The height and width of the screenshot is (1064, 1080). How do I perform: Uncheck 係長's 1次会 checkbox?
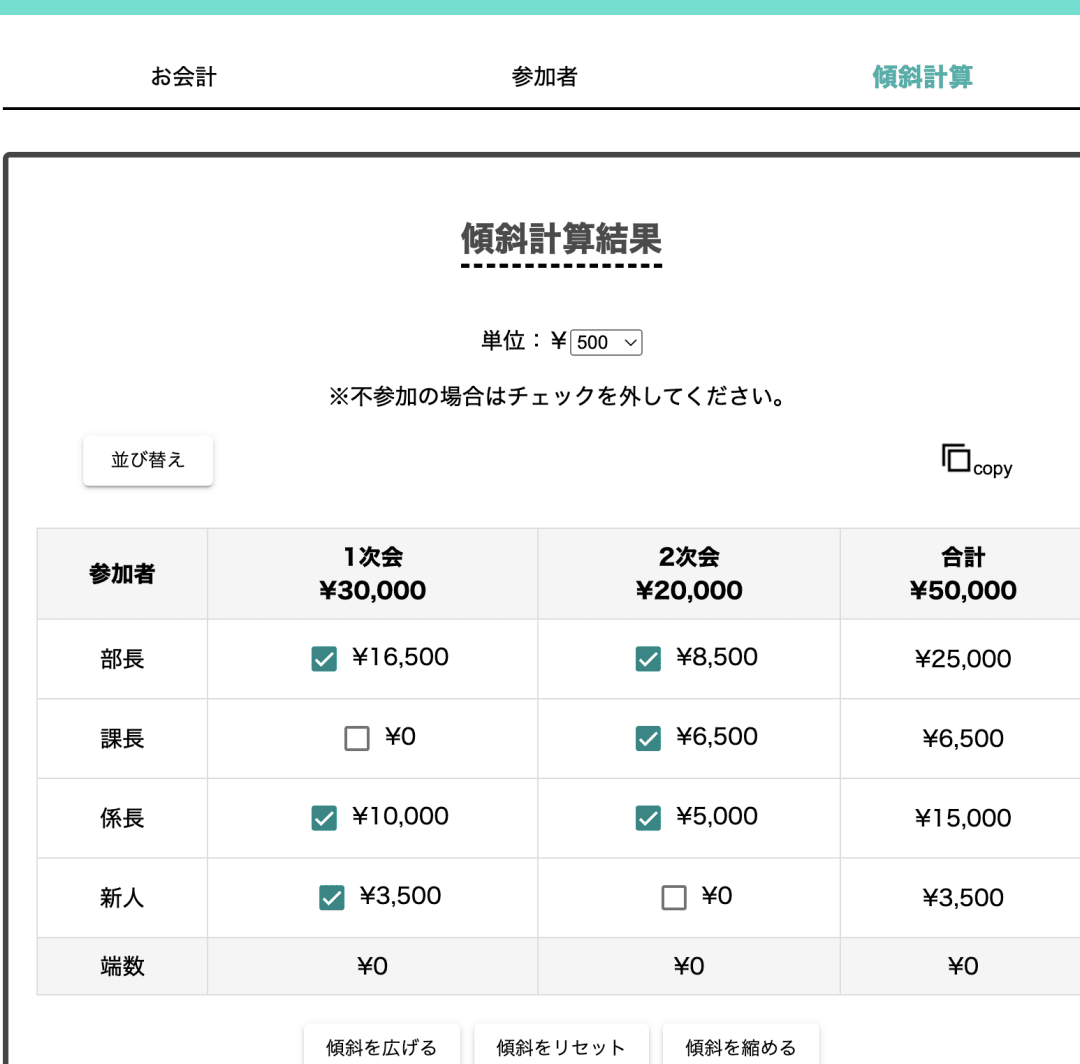click(x=324, y=818)
